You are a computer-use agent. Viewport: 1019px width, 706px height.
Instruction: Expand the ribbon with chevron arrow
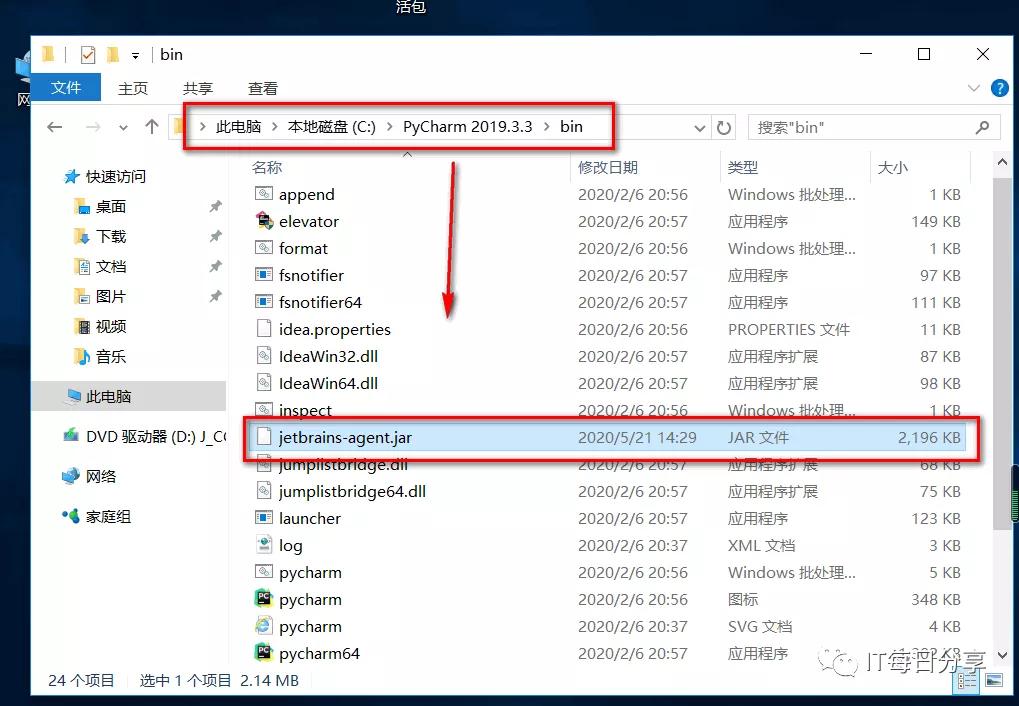tap(974, 88)
